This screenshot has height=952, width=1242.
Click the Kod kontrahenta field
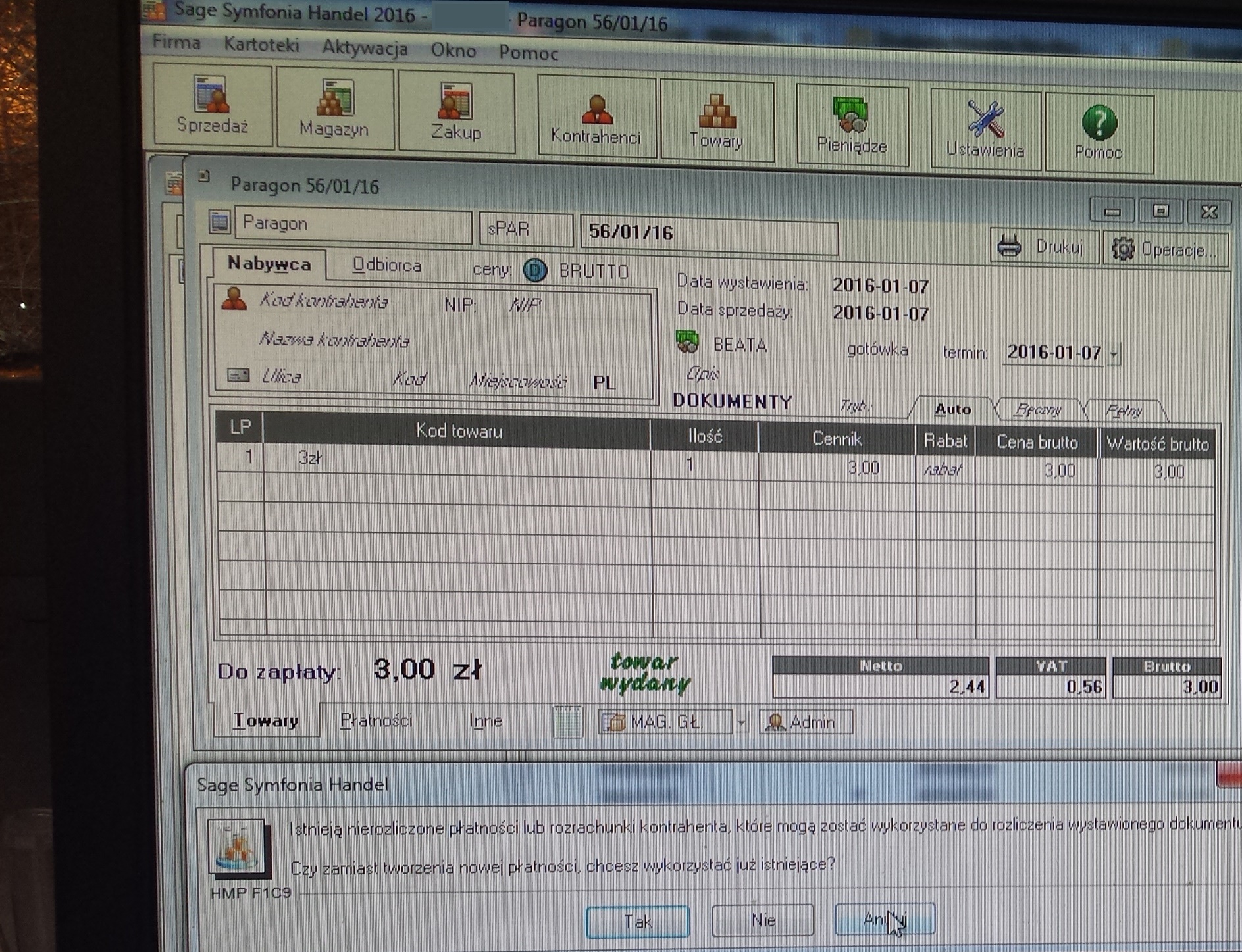(x=323, y=301)
